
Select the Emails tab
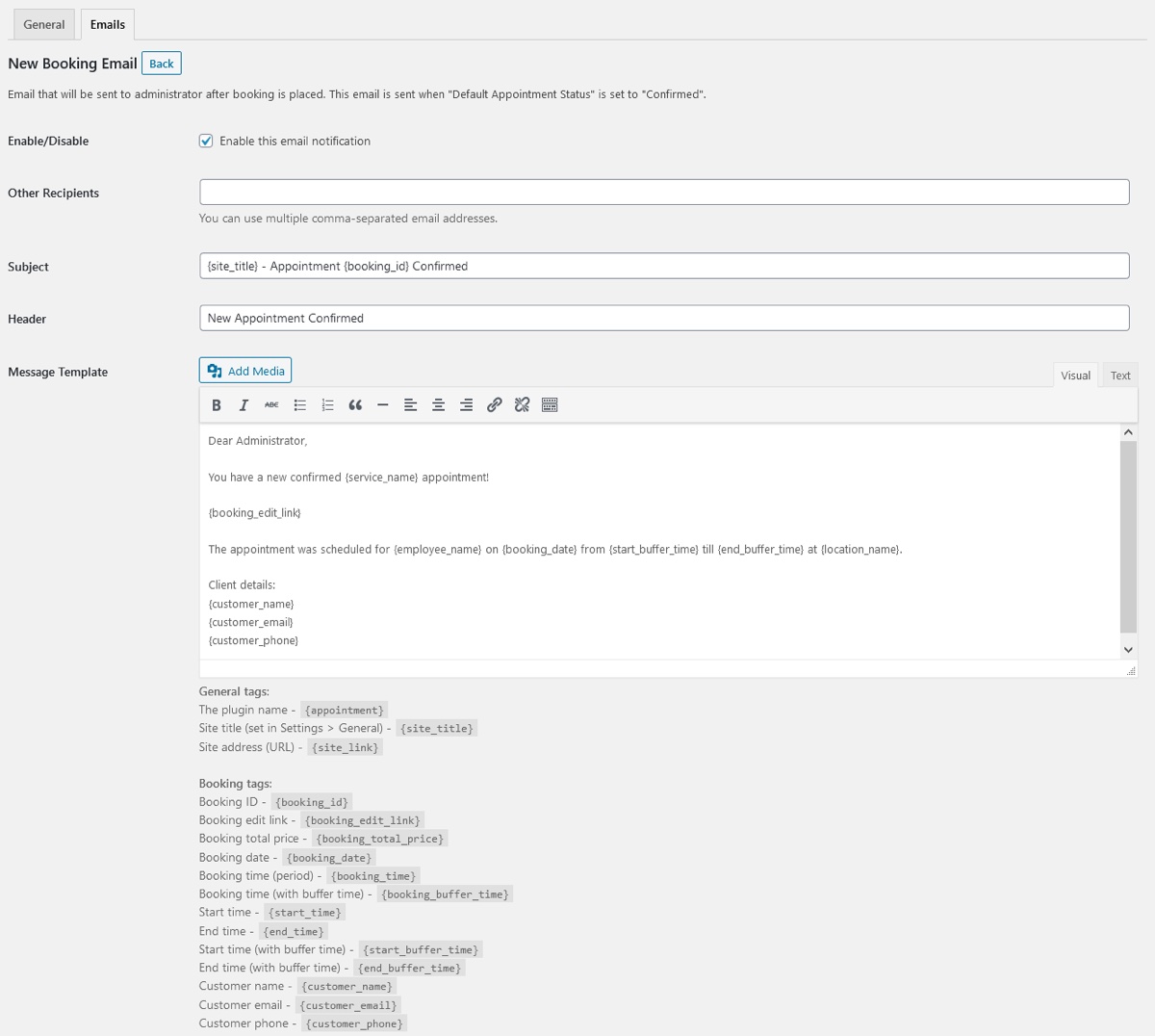(108, 24)
